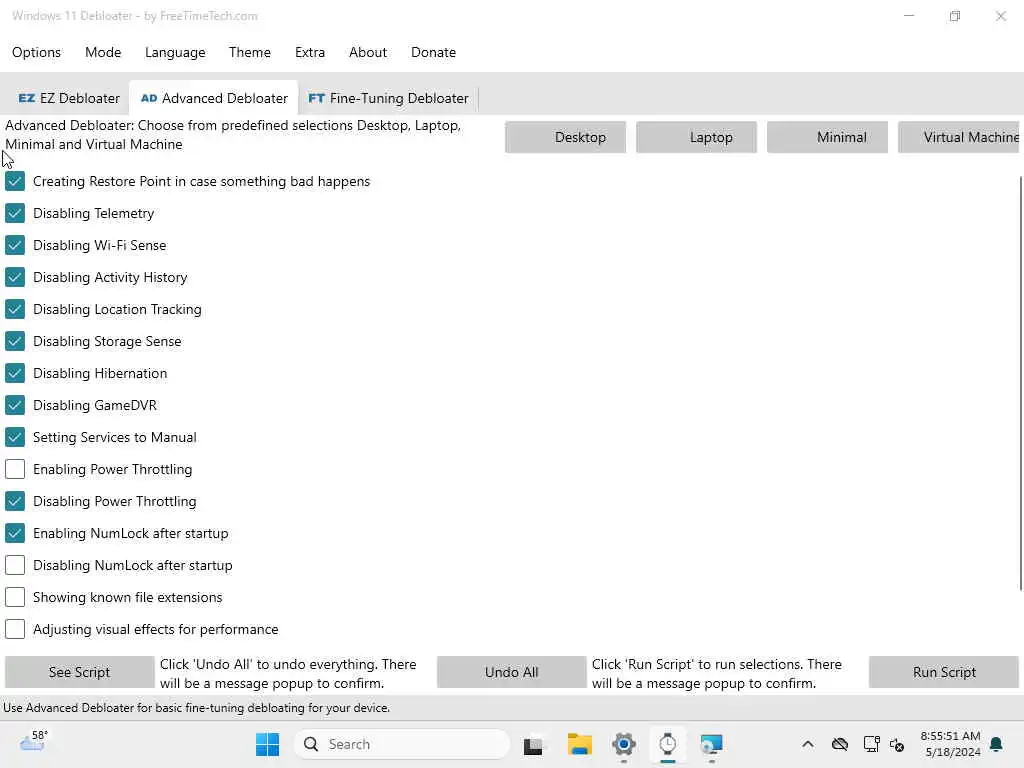The image size is (1024, 768).
Task: Launch File Explorer from the taskbar
Action: [x=579, y=744]
